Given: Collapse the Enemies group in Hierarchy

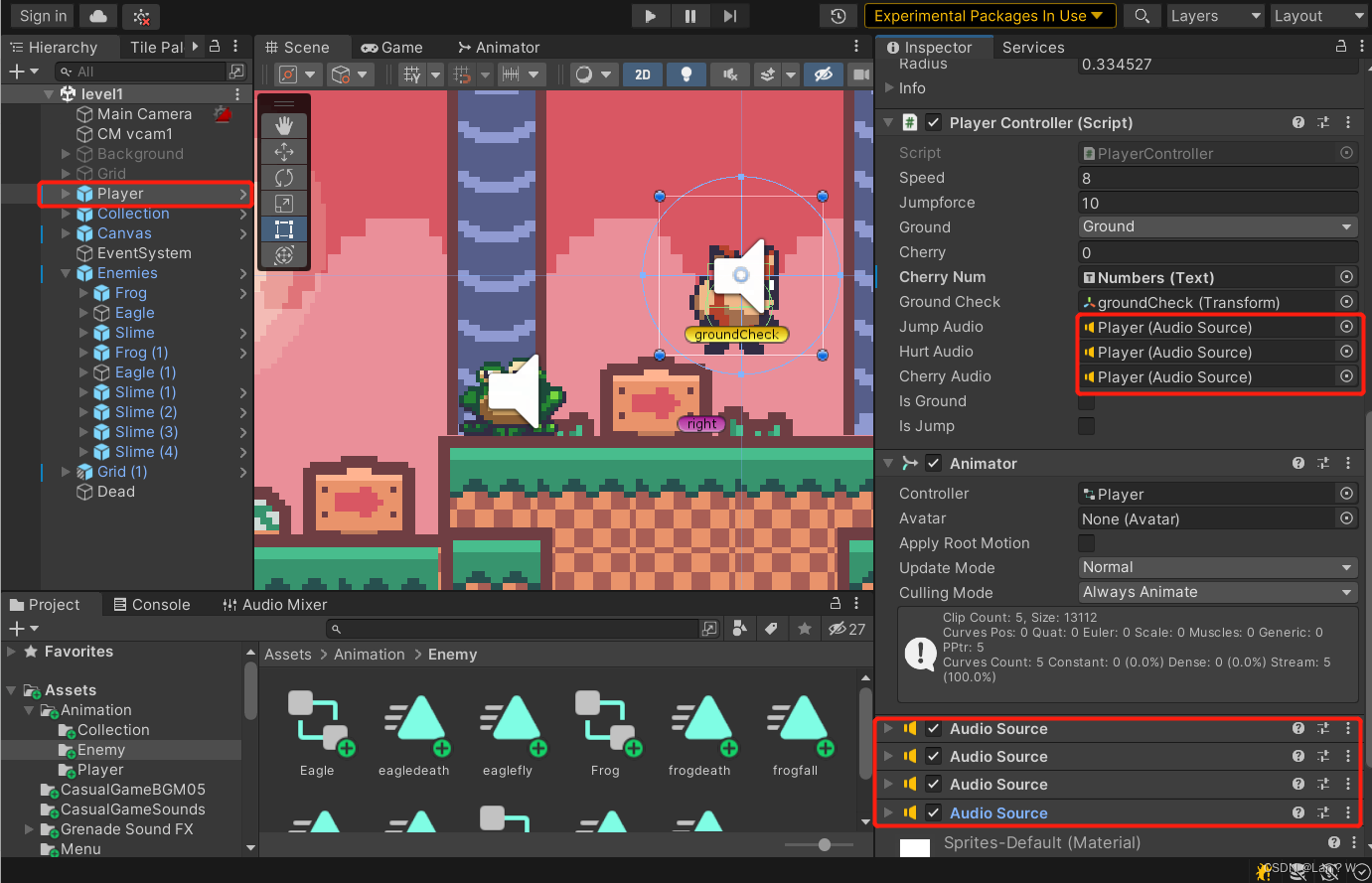Looking at the screenshot, I should tap(67, 273).
